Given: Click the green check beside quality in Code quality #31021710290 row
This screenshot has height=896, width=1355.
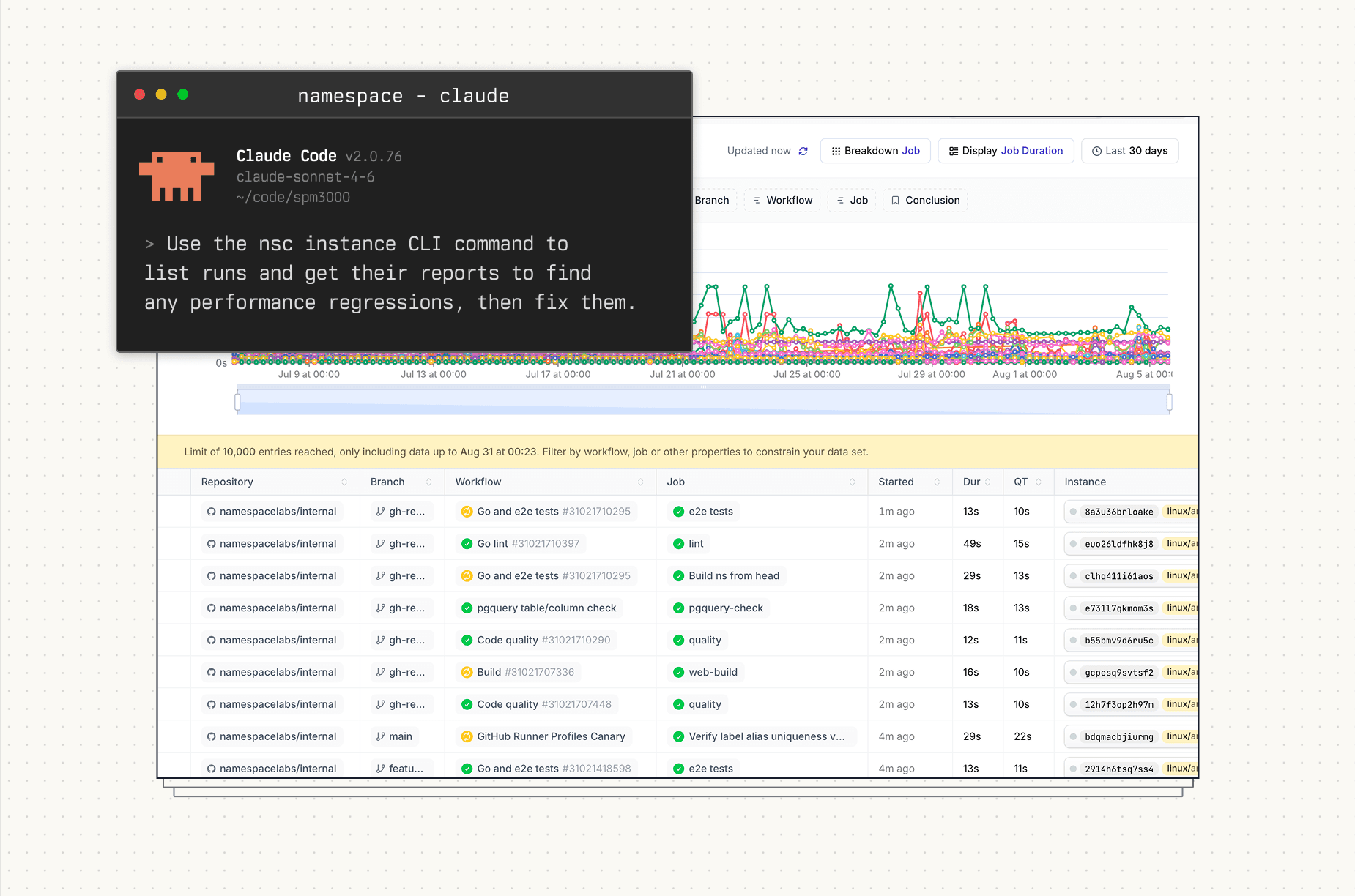Looking at the screenshot, I should [678, 641].
